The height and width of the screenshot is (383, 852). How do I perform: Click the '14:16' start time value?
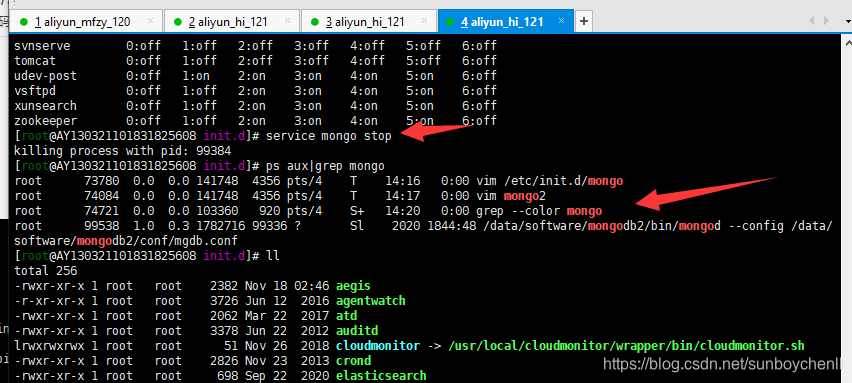[x=403, y=180]
